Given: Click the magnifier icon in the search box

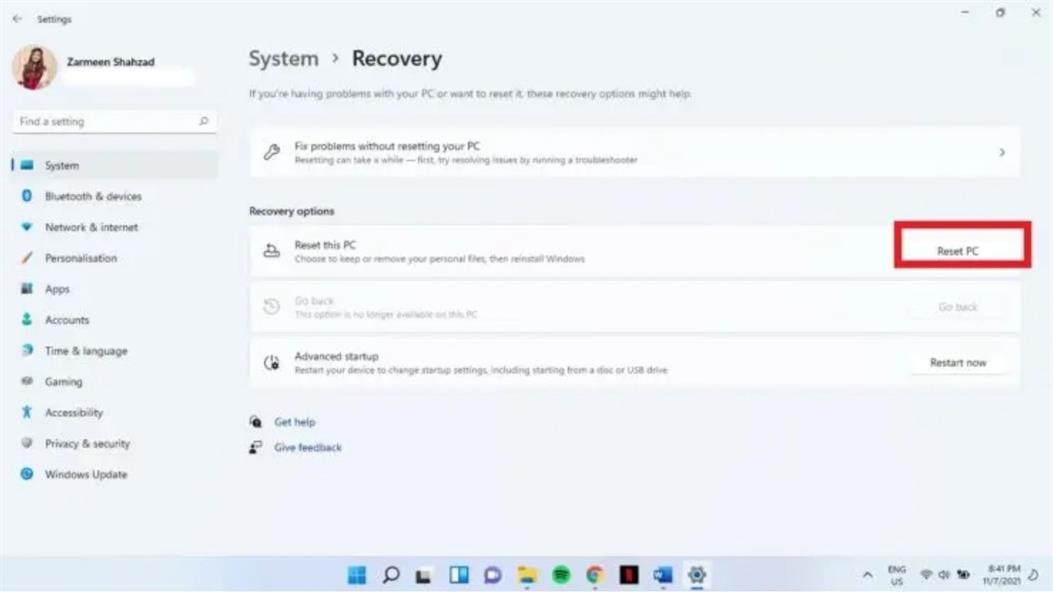Looking at the screenshot, I should (x=203, y=122).
